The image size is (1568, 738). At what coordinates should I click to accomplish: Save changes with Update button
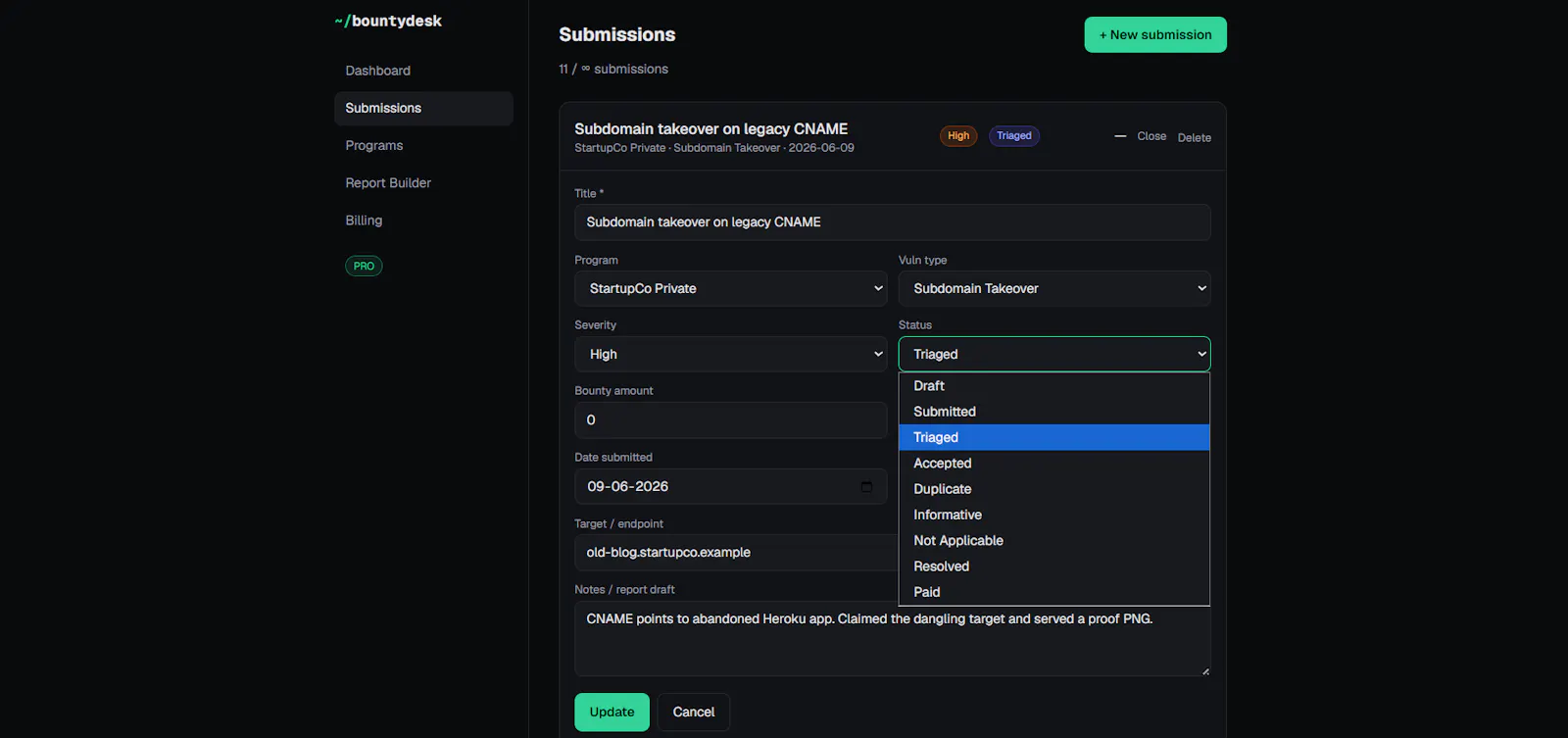[x=612, y=713]
